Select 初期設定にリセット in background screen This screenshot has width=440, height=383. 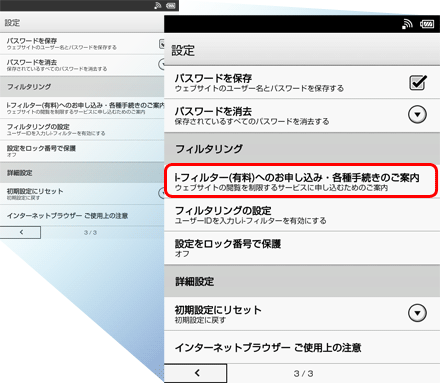pos(82,194)
